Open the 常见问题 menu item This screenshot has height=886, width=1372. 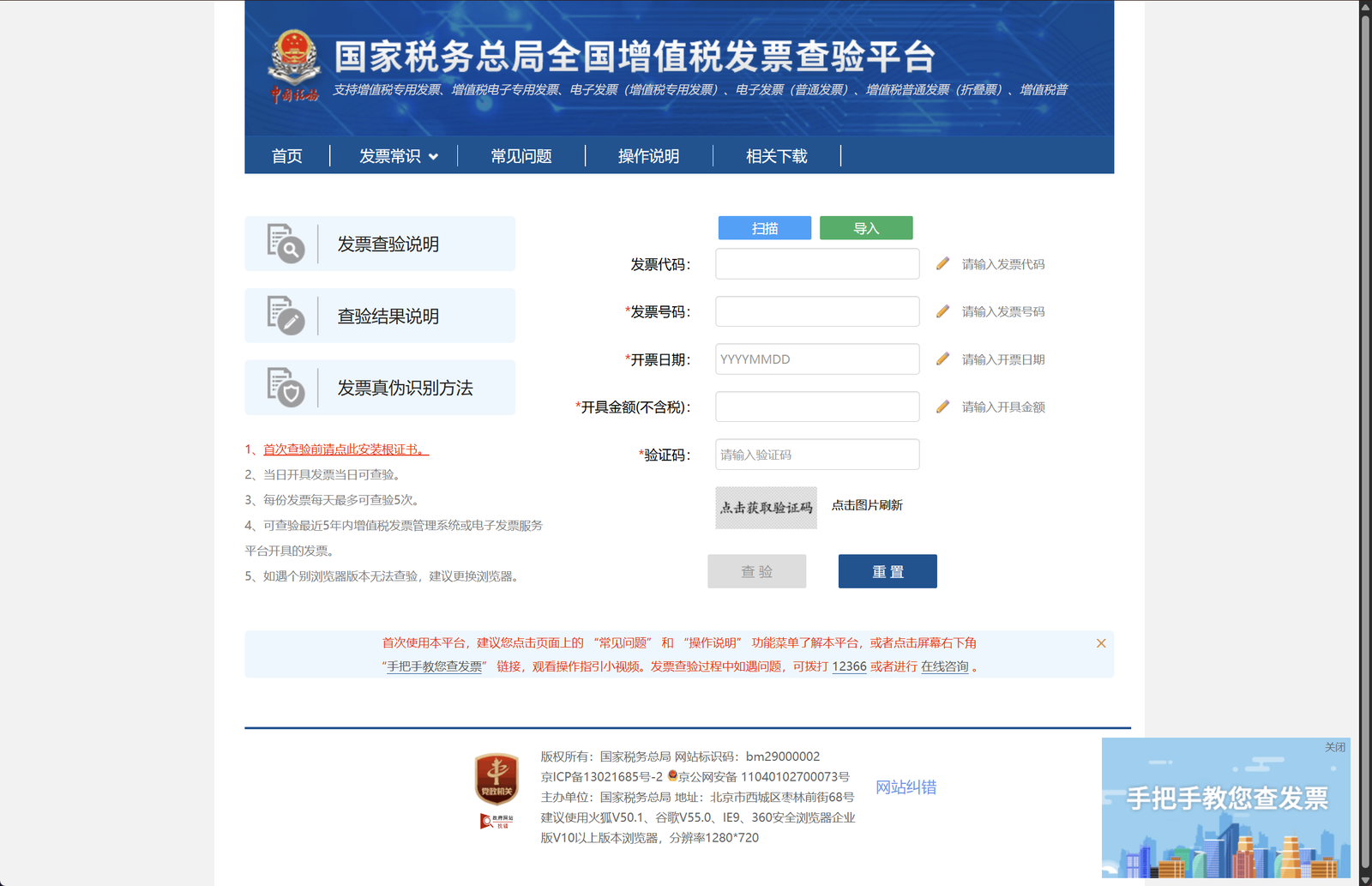pos(521,156)
